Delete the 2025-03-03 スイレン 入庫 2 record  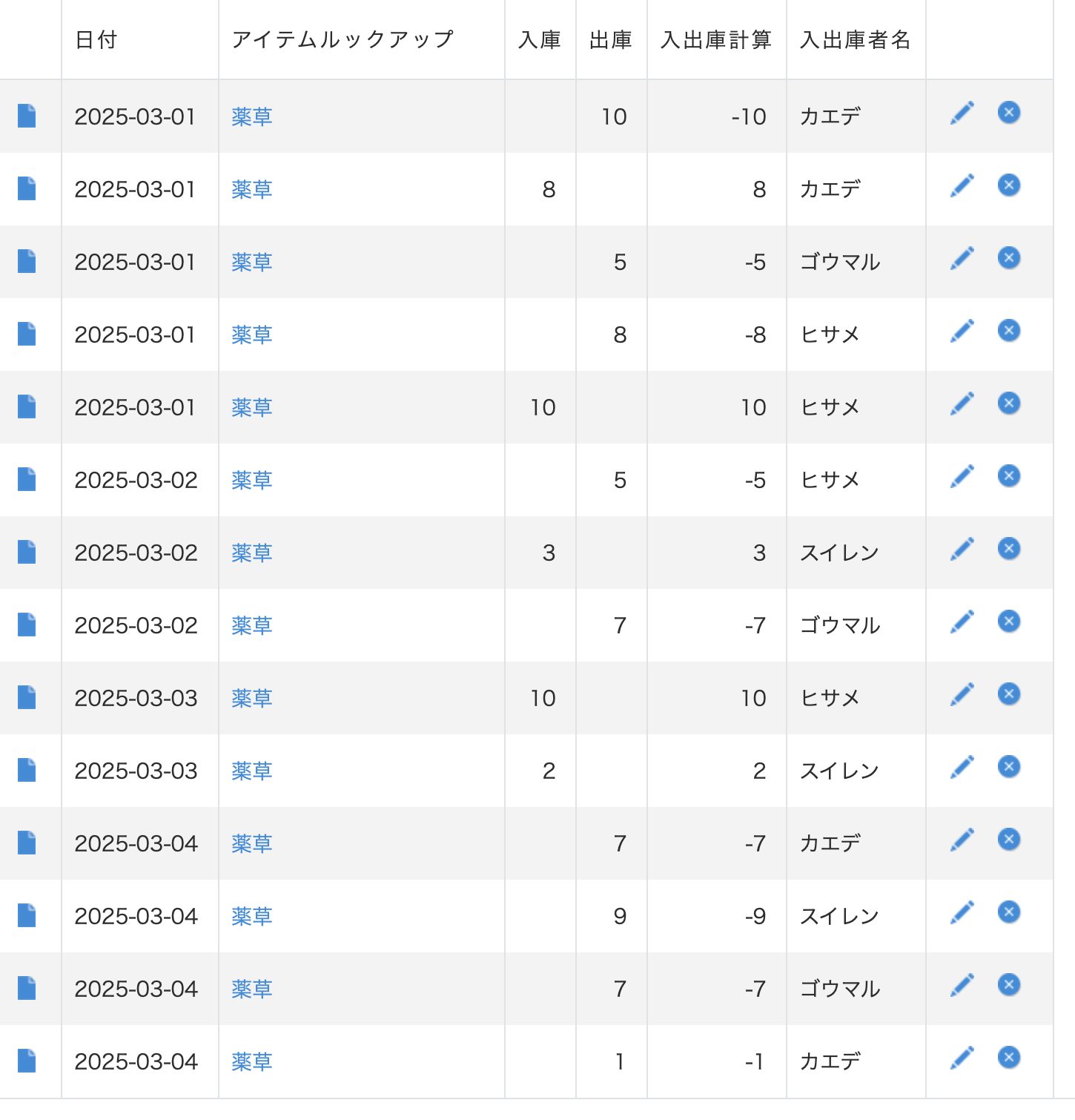coord(1008,767)
